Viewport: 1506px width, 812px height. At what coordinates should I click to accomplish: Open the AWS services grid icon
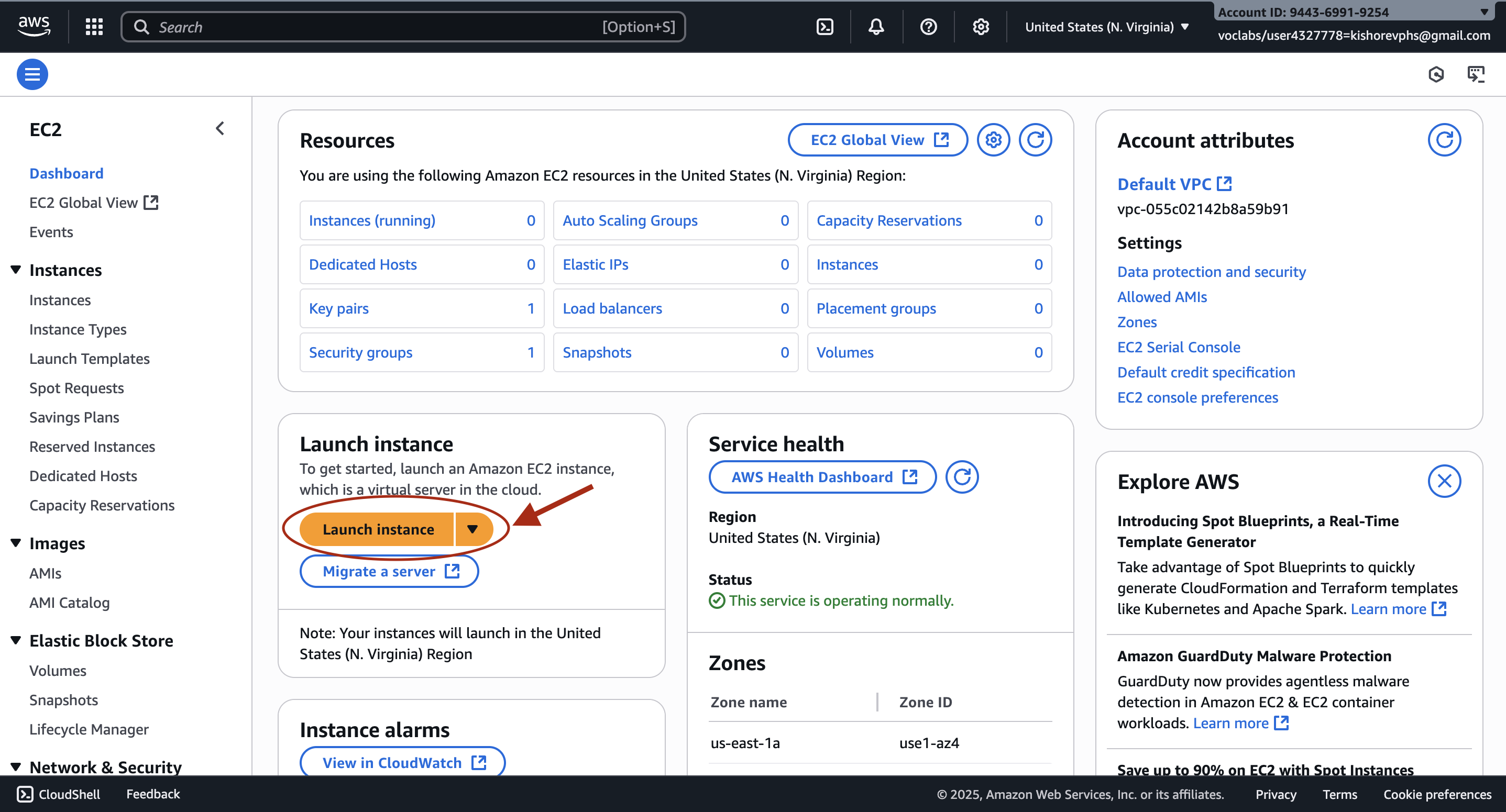click(x=94, y=26)
